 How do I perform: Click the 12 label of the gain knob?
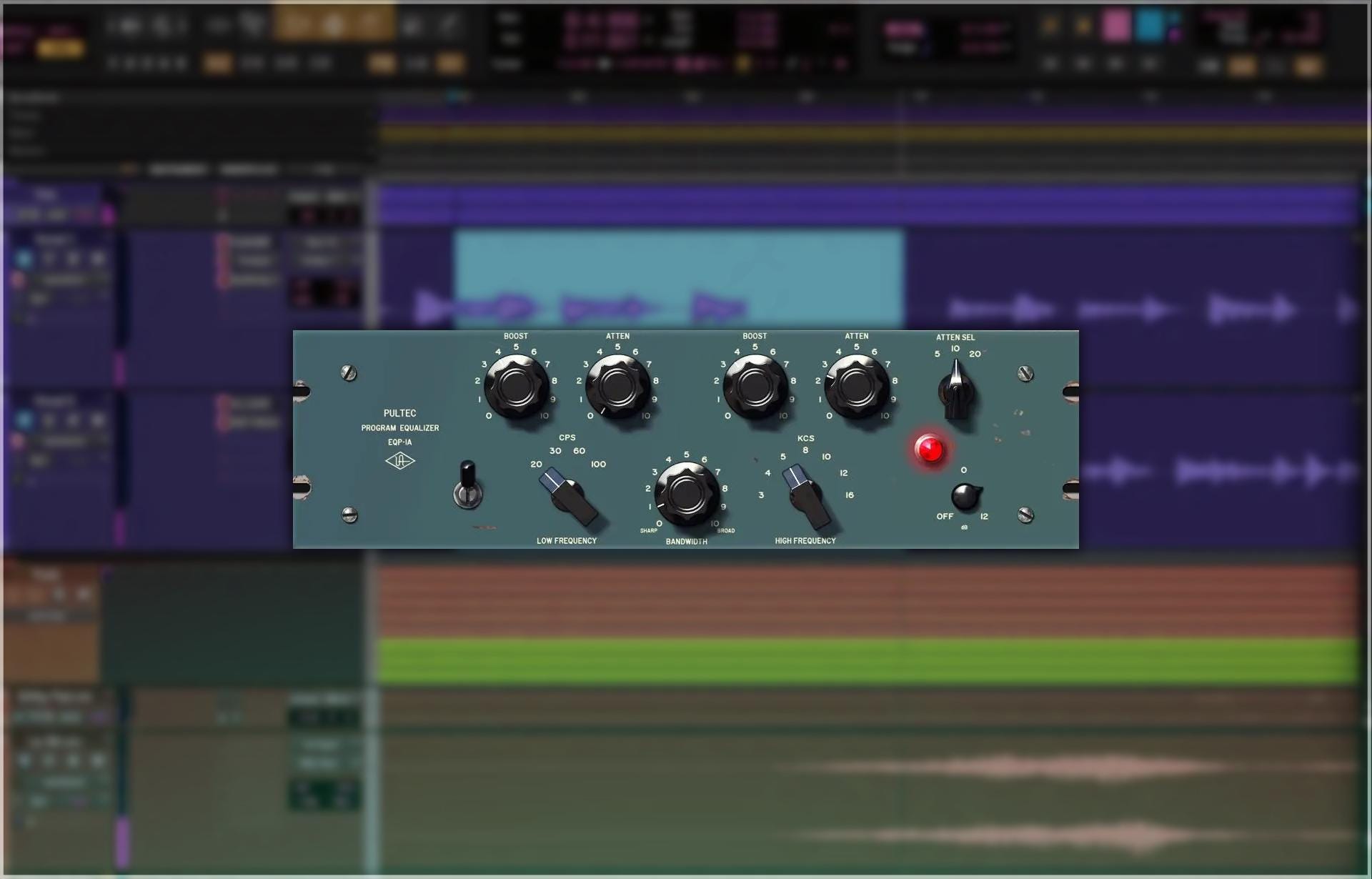click(984, 516)
